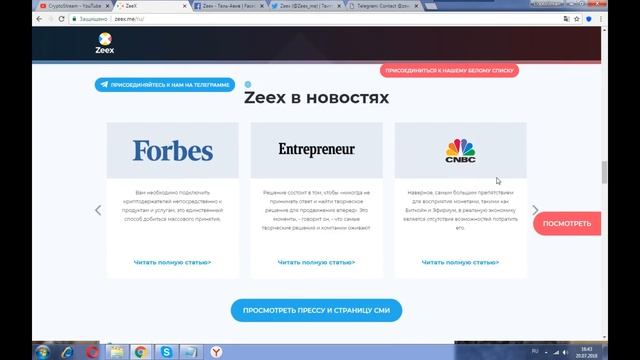Click the network signal icon in tray
Screen dimensions: 640x360
556,352
